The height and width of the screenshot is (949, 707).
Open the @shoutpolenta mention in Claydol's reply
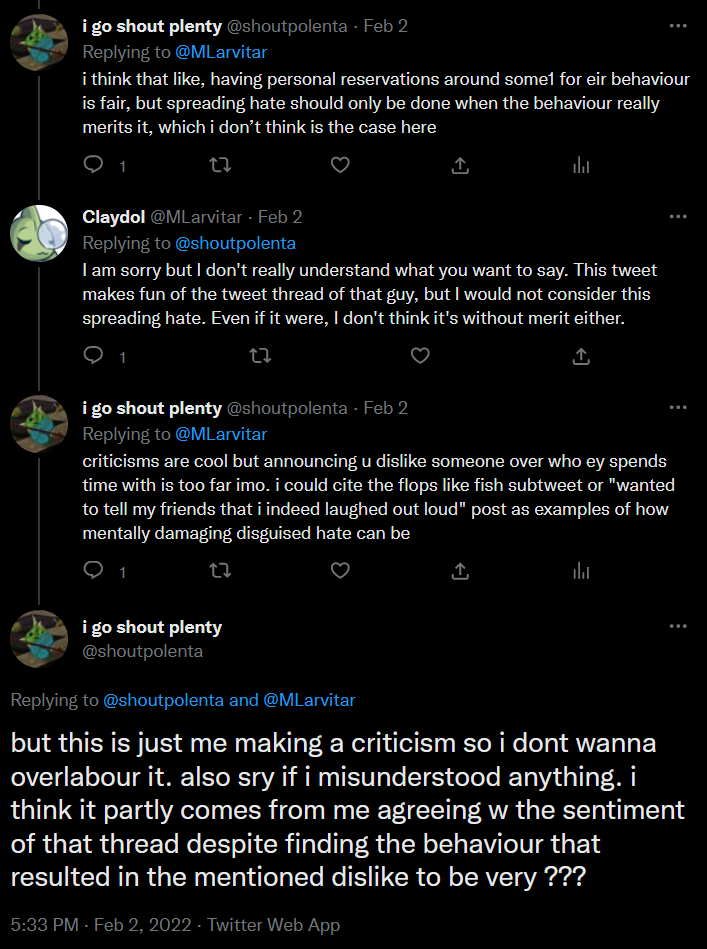click(x=236, y=243)
